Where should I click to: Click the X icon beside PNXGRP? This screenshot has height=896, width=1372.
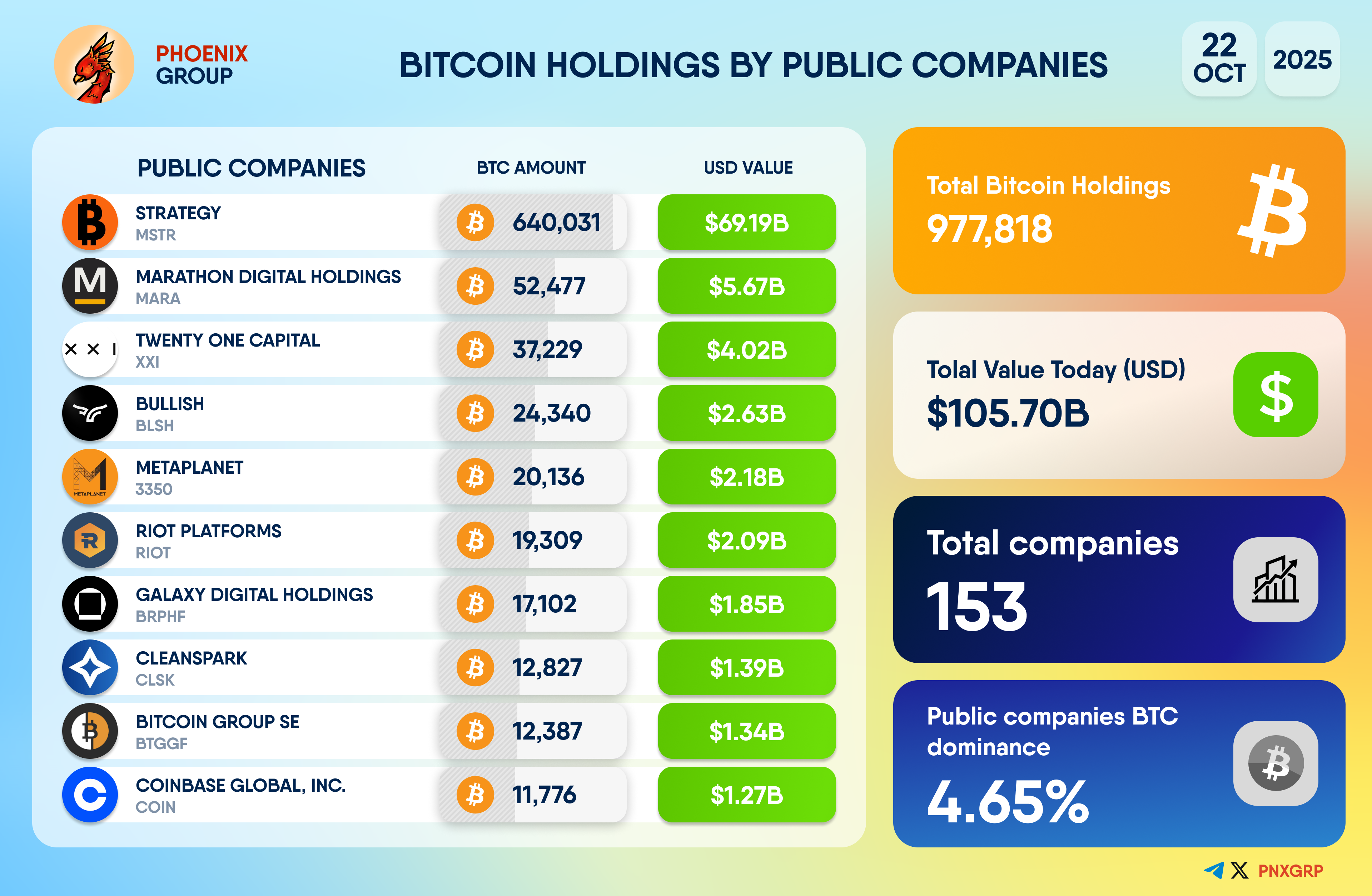[x=1239, y=871]
